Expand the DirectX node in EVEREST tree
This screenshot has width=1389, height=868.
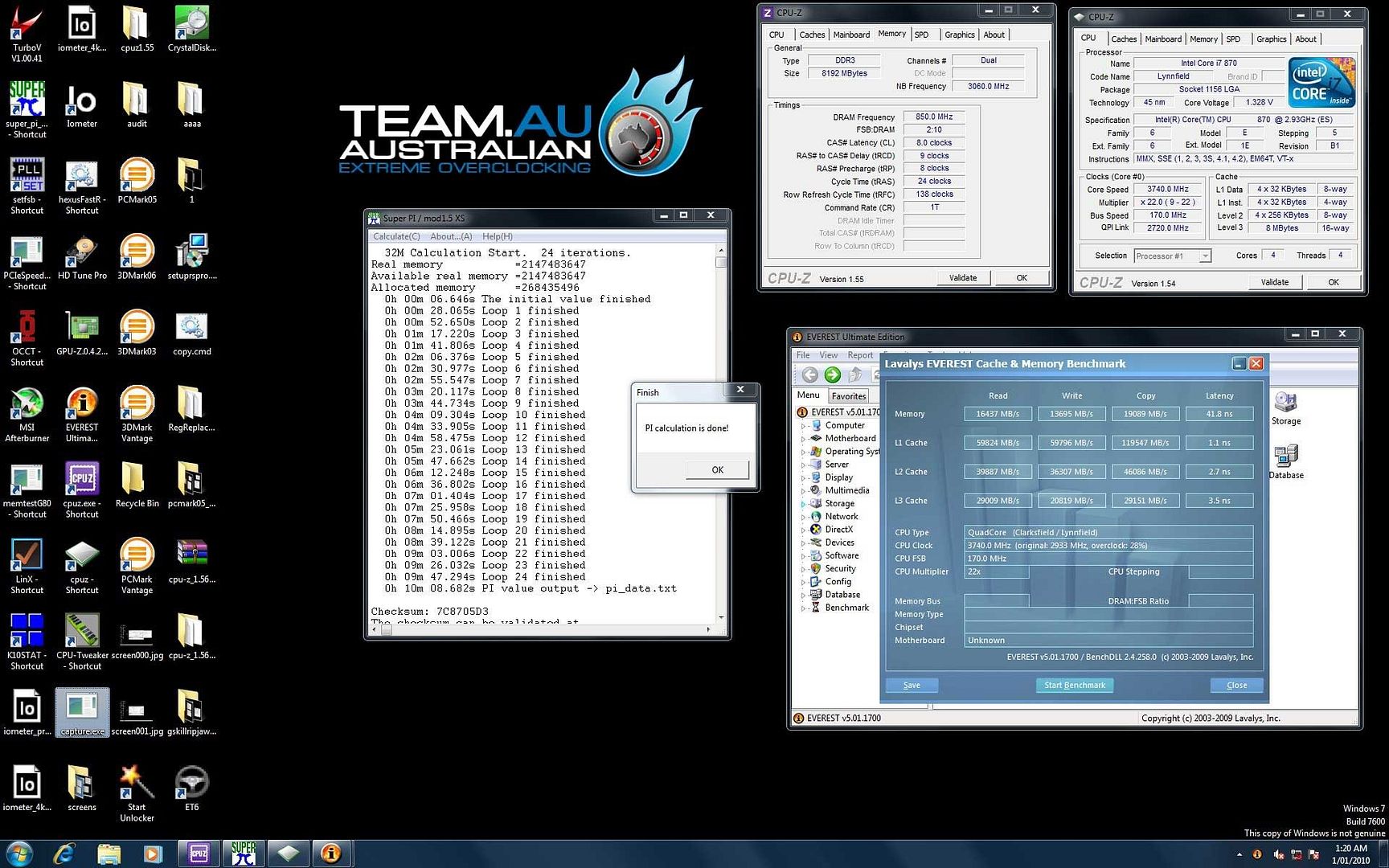(x=802, y=530)
